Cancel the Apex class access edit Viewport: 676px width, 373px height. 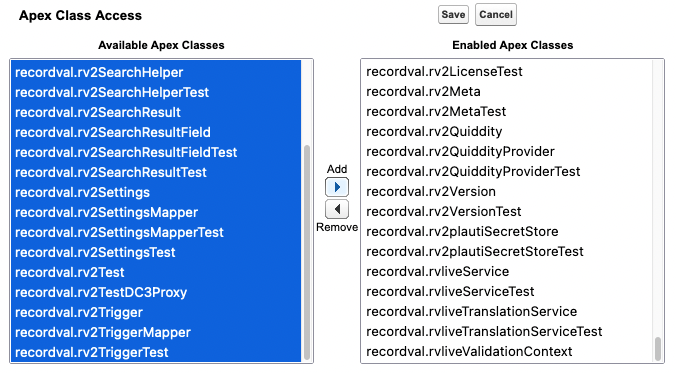point(496,15)
